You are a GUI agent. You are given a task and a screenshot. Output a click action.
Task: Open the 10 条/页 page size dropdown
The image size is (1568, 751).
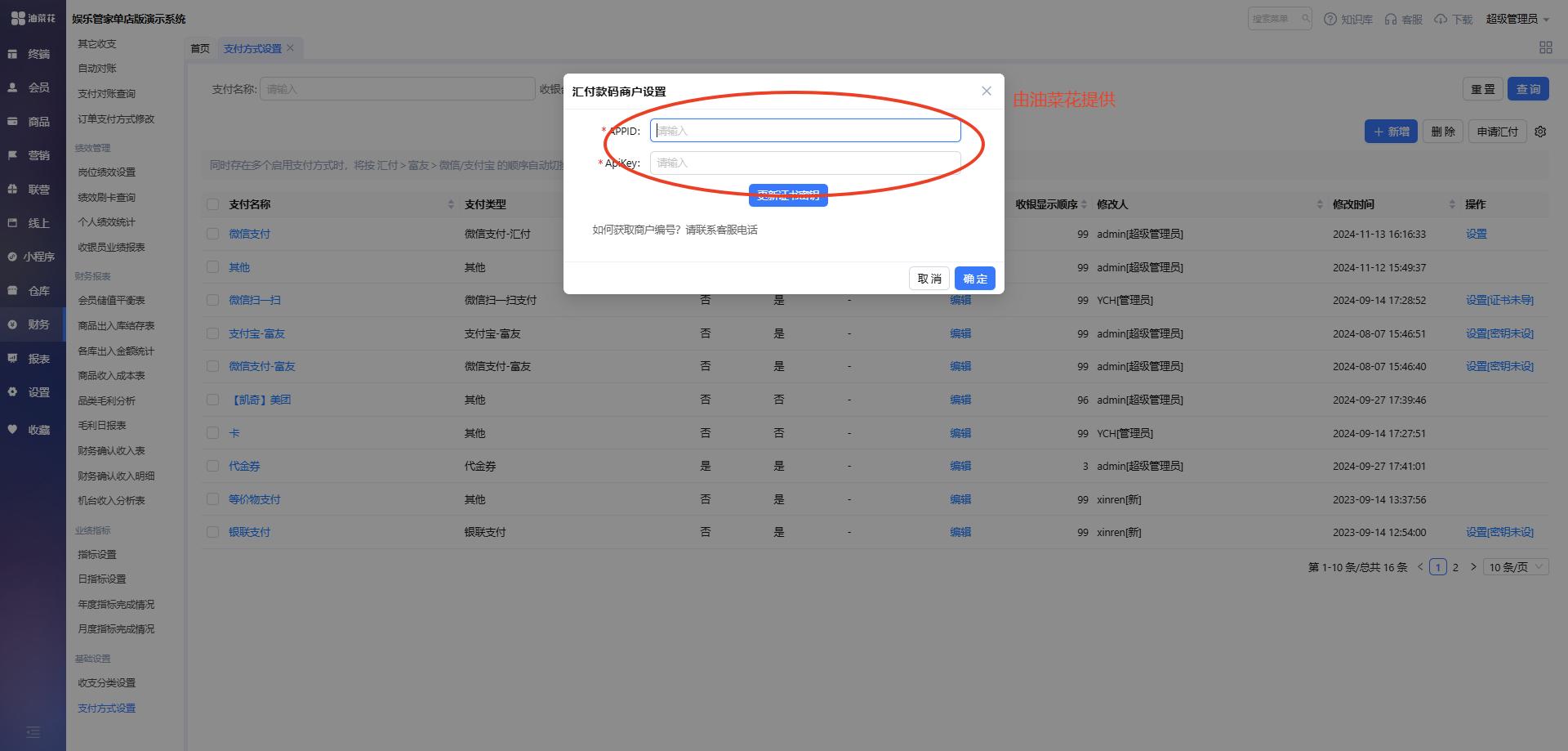[1516, 567]
